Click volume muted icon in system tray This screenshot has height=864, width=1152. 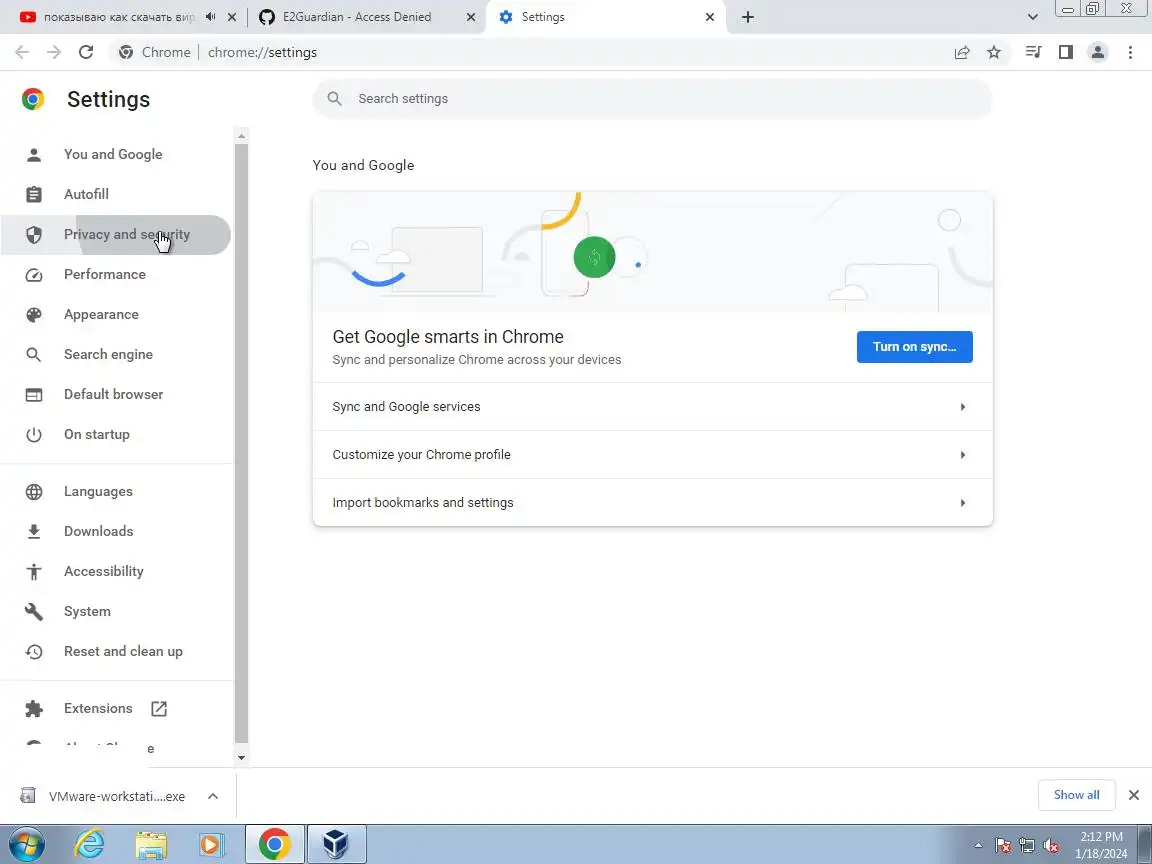click(x=1051, y=846)
